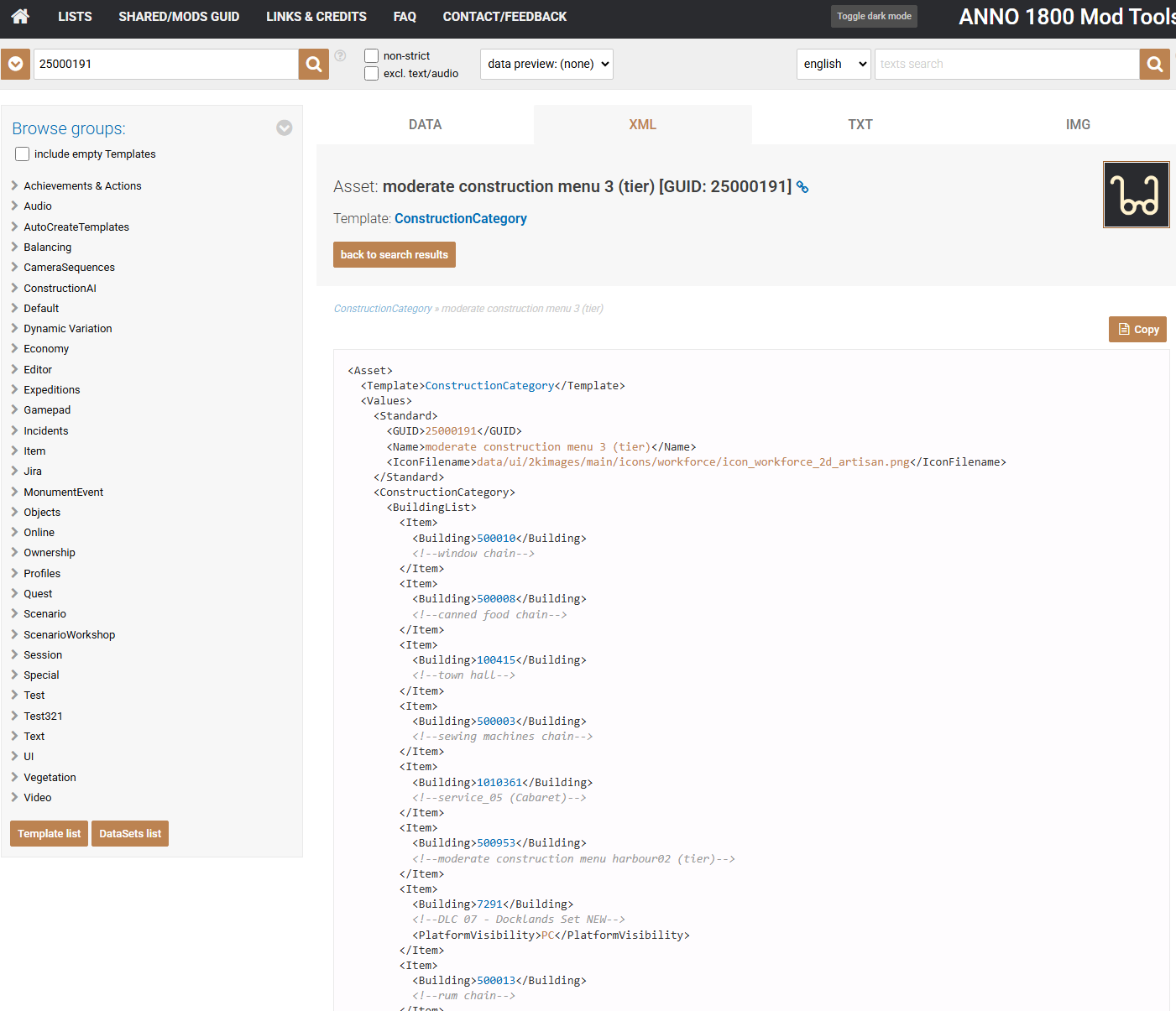This screenshot has width=1176, height=1011.
Task: Open the artisan workforce icon thumbnail
Action: 1136,195
